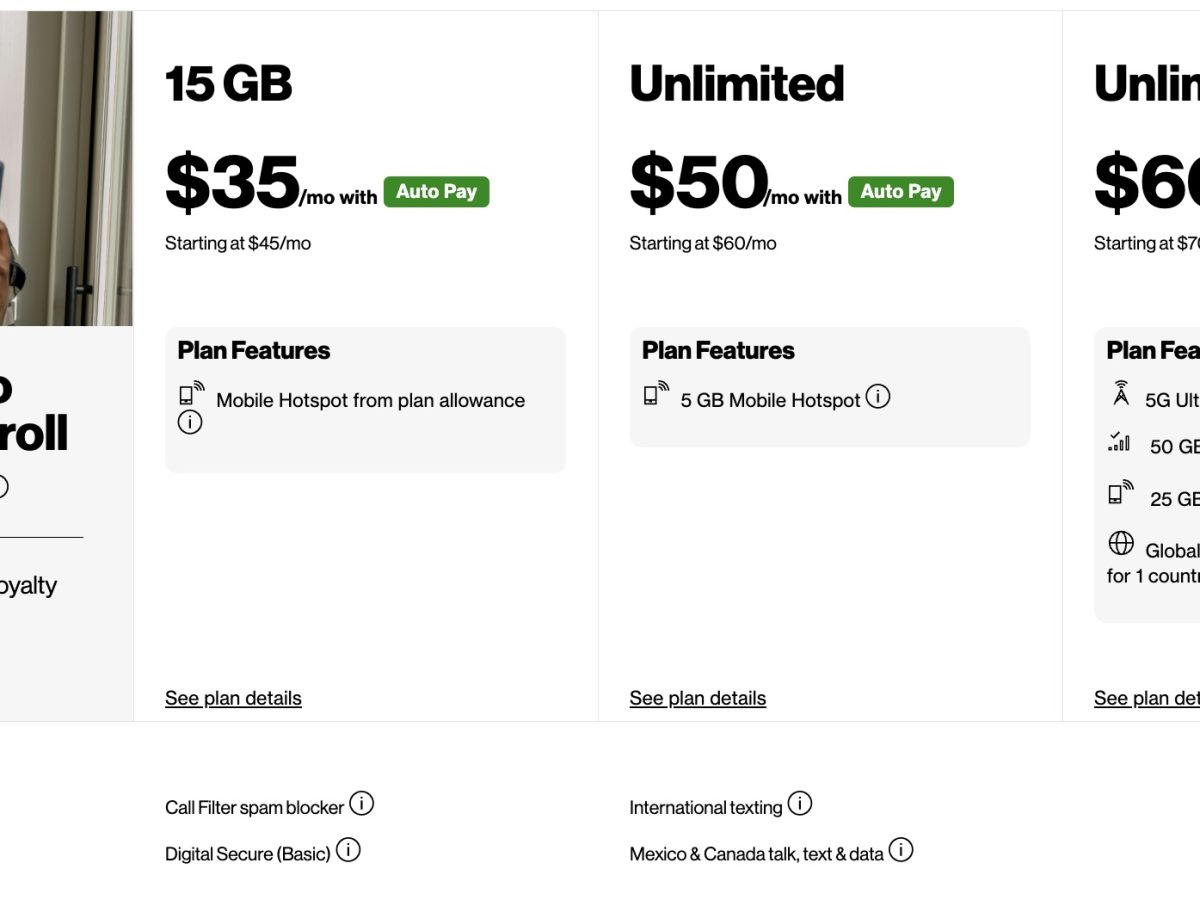Screen dimensions: 1200x900
Task: Click the hotspot icon beside 25 GB
Action: [1120, 492]
